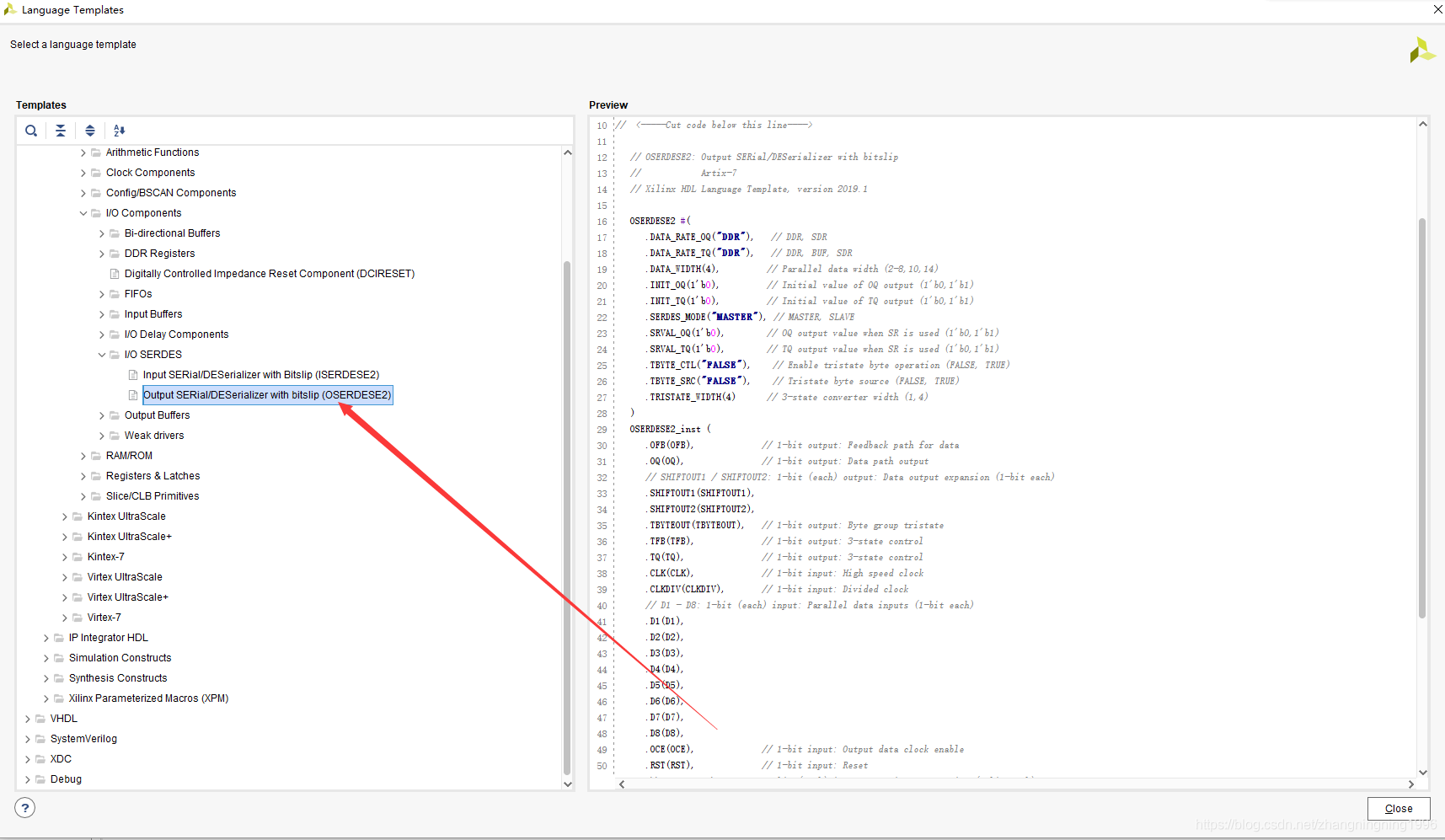Click the Preview pane vertical scrollbar
This screenshot has width=1445, height=840.
coord(1422,417)
